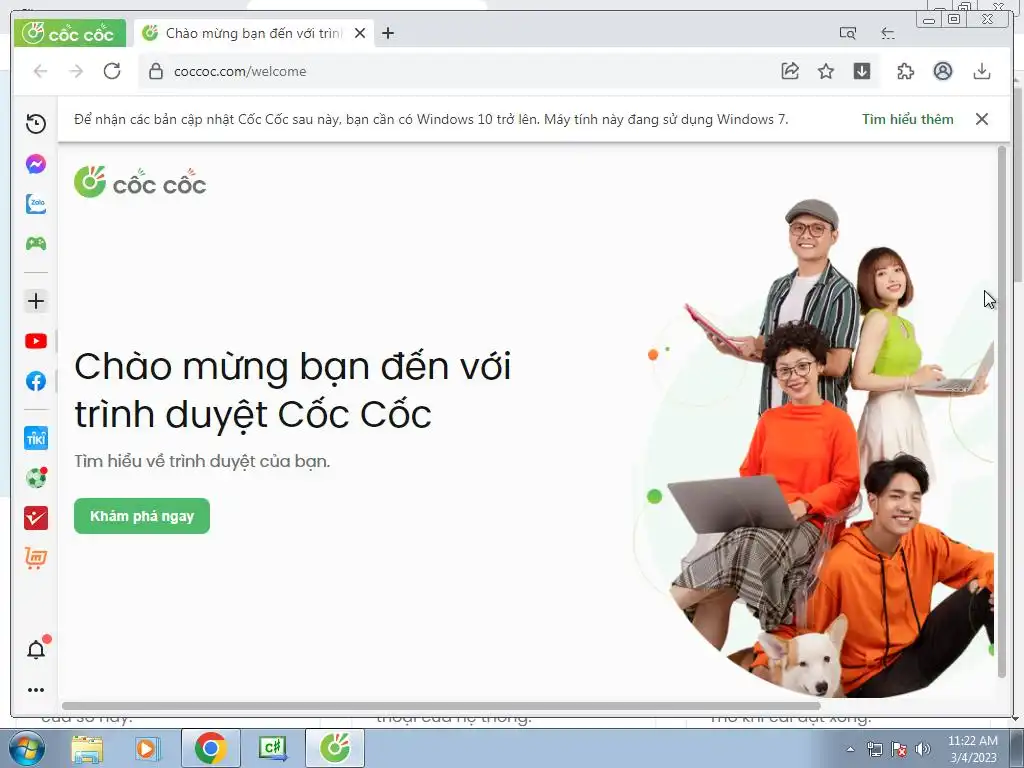The image size is (1024, 768).
Task: Open the football icon in the sidebar
Action: click(36, 478)
